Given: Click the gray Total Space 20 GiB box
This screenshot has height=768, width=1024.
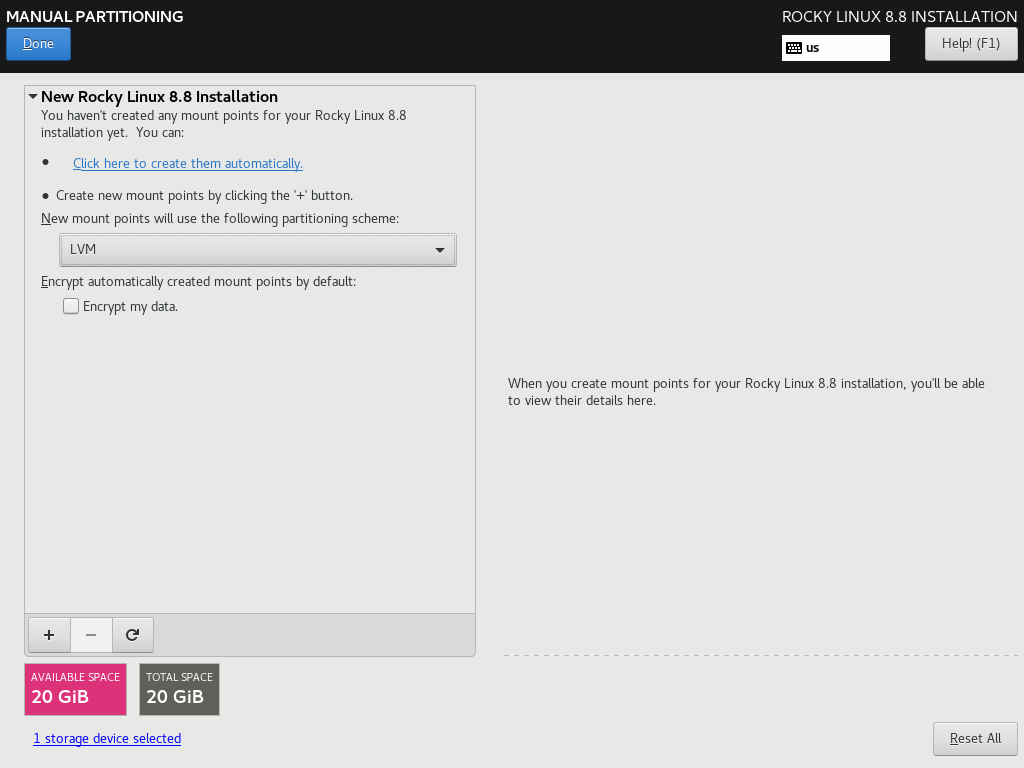Looking at the screenshot, I should [180, 689].
